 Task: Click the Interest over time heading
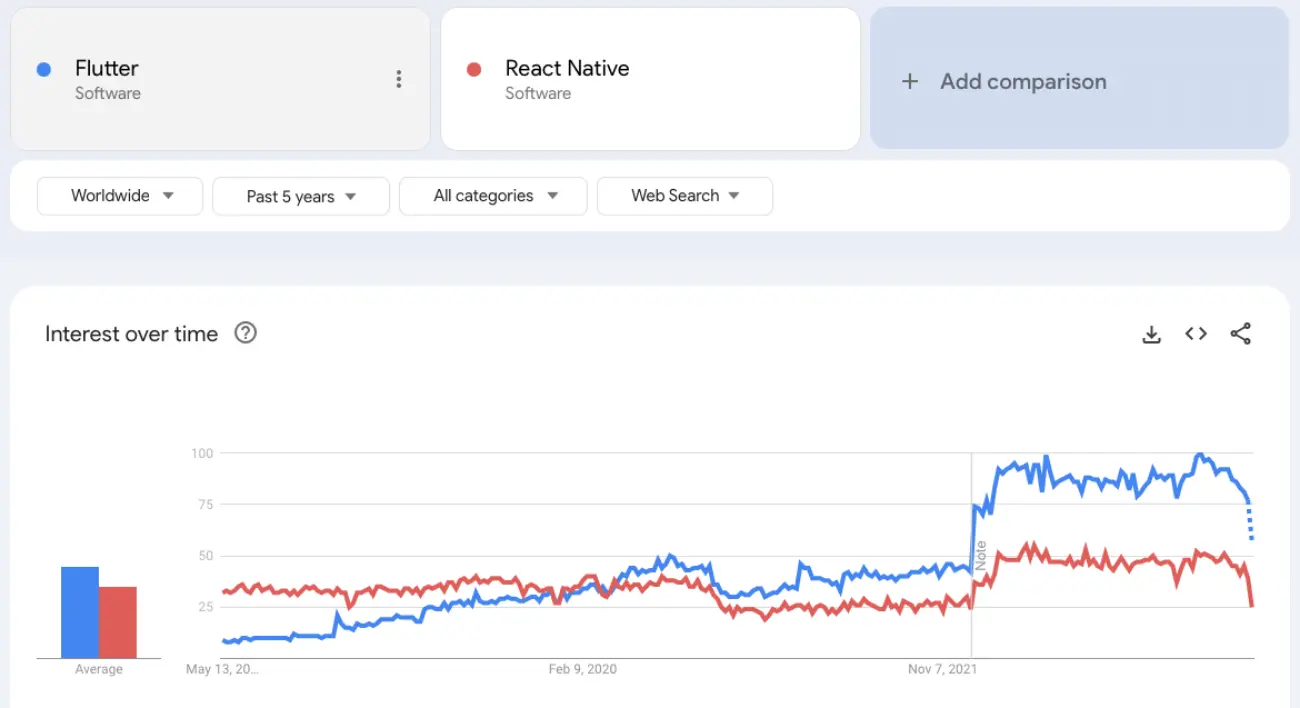(131, 334)
